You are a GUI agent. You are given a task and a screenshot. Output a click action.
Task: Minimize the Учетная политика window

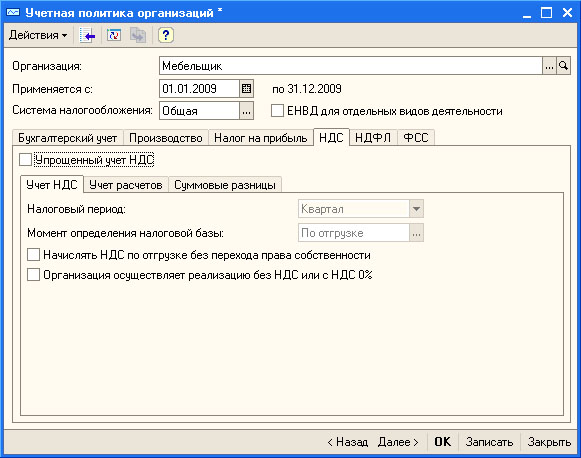point(527,13)
